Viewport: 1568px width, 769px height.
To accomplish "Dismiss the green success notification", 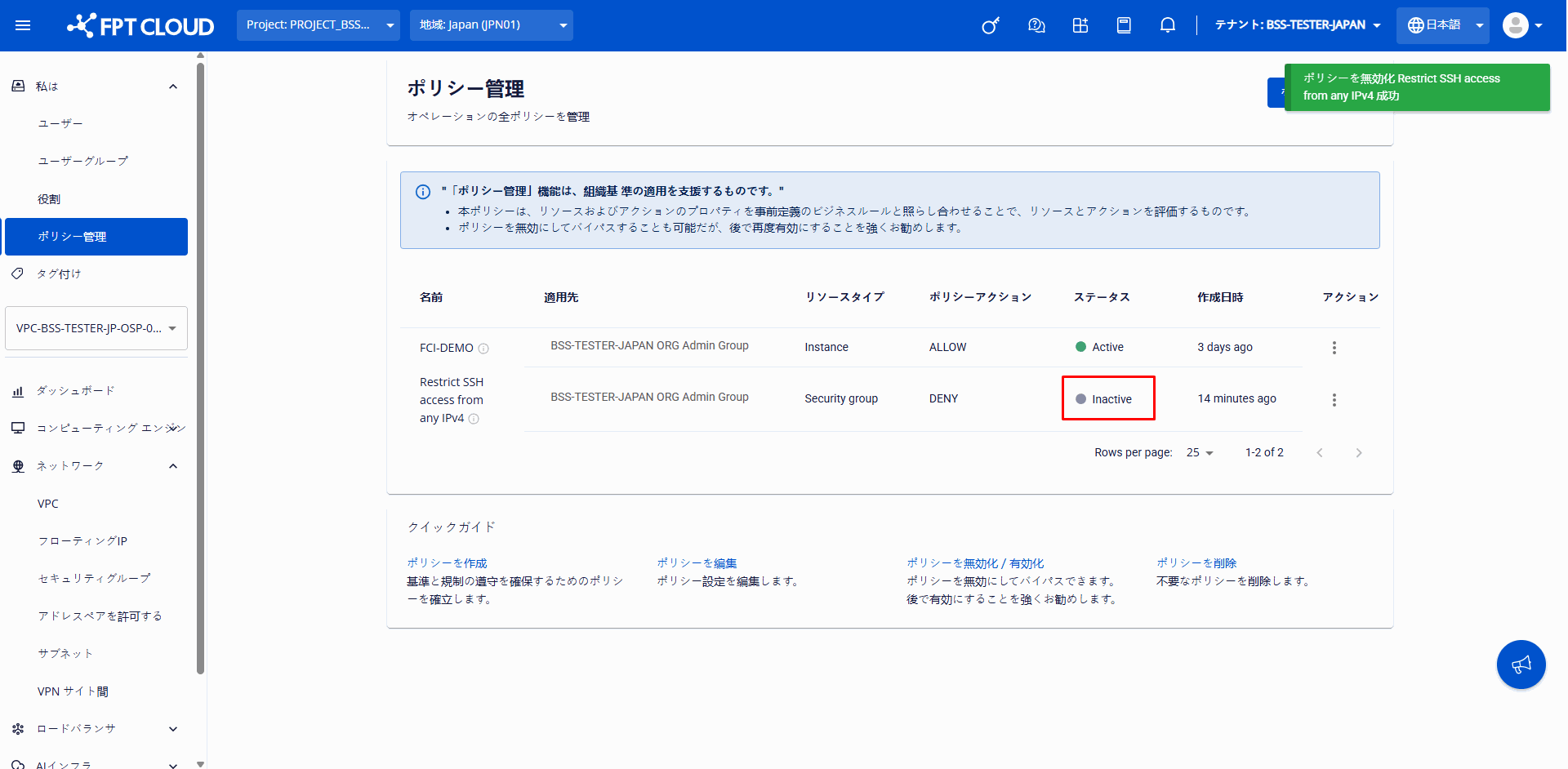I will pos(1417,87).
